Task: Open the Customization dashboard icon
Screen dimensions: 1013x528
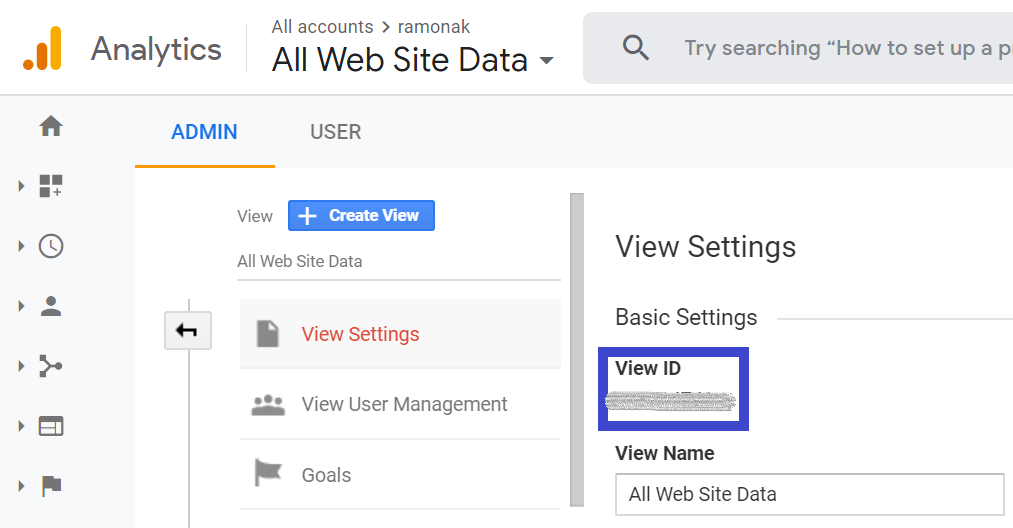Action: point(51,186)
